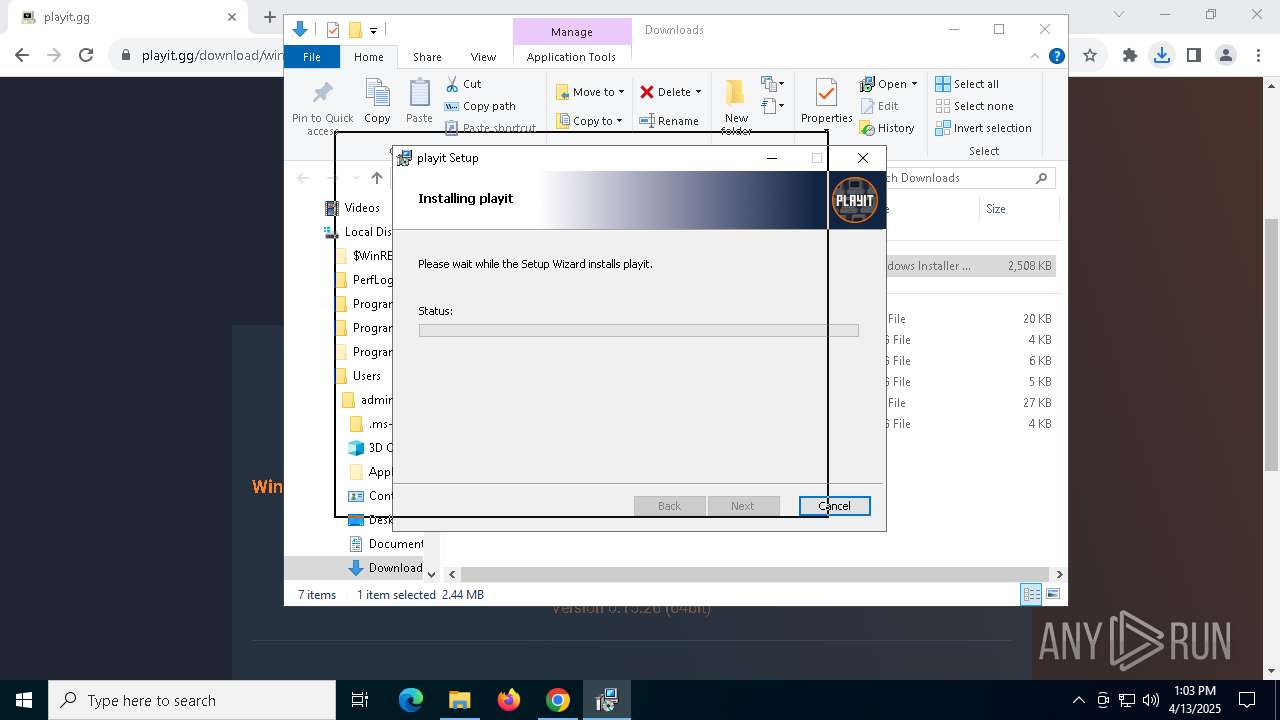The width and height of the screenshot is (1280, 720).
Task: Open Chrome profile avatar
Action: click(1226, 56)
